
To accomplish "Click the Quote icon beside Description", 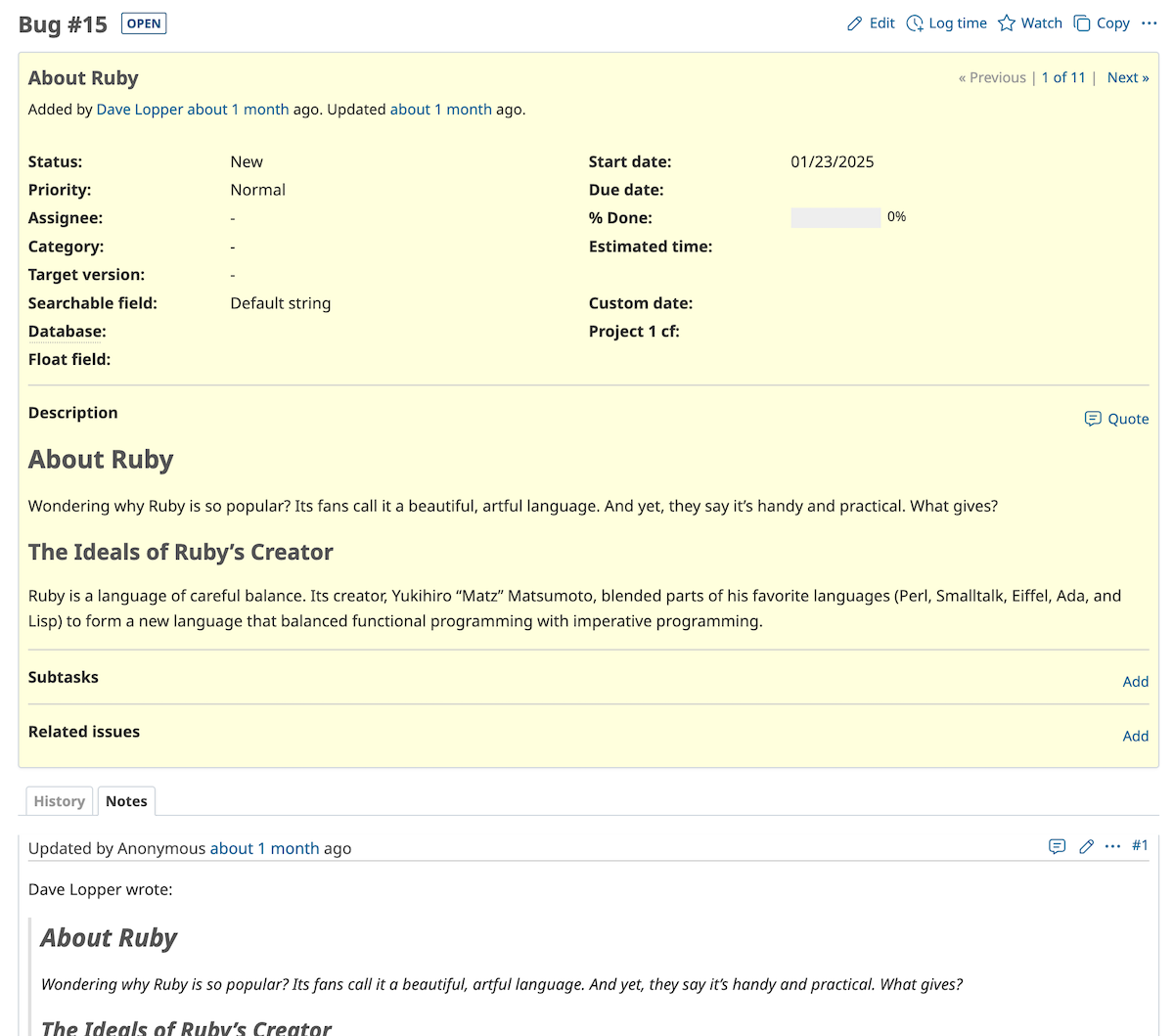I will tap(1094, 419).
